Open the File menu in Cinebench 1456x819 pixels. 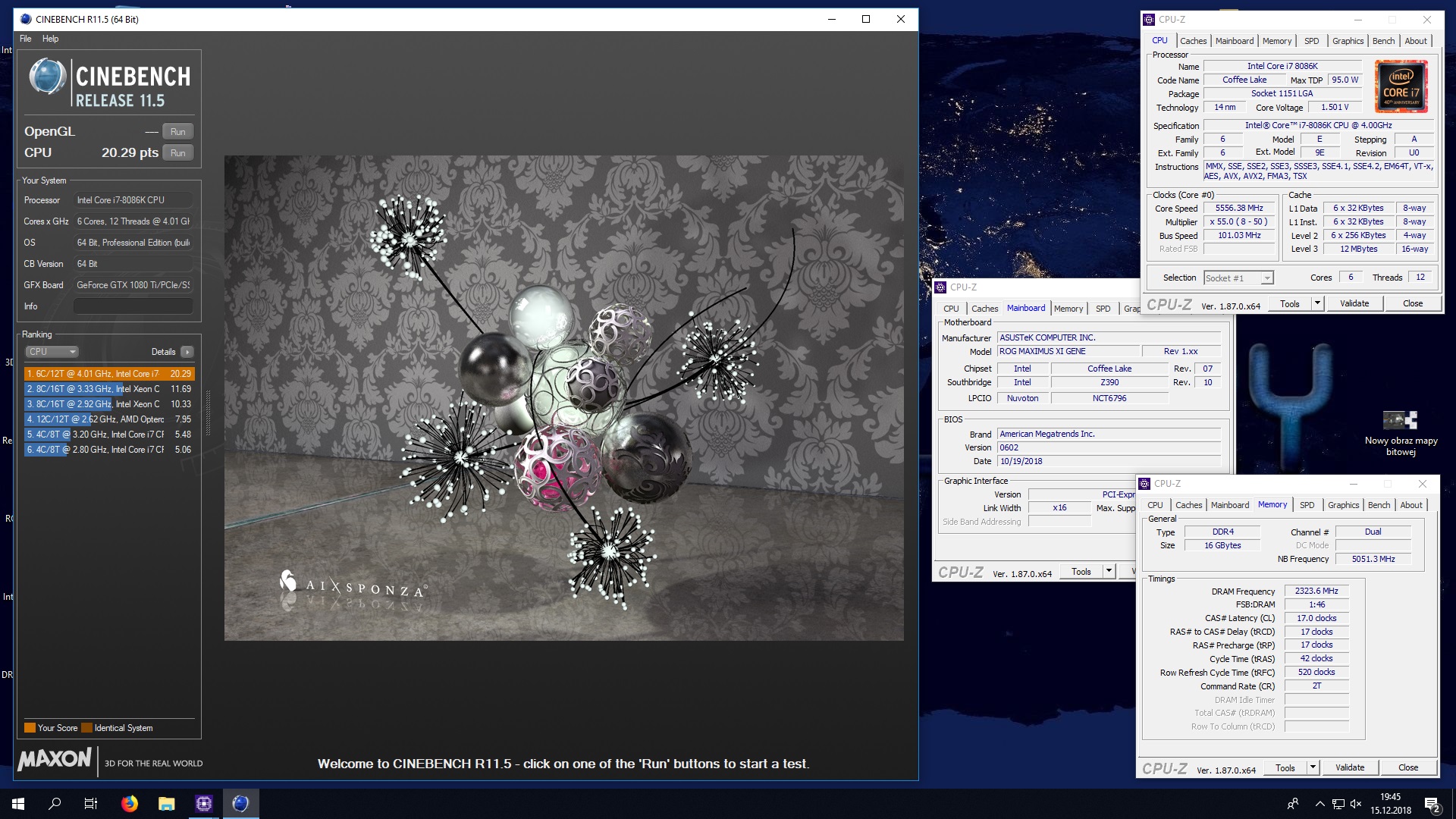click(x=26, y=39)
